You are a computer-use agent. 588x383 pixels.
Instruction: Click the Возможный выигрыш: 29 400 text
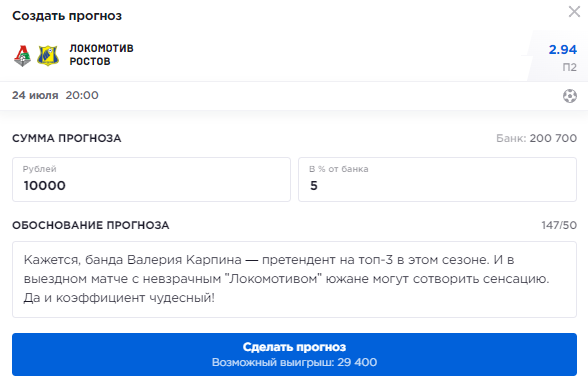[294, 362]
